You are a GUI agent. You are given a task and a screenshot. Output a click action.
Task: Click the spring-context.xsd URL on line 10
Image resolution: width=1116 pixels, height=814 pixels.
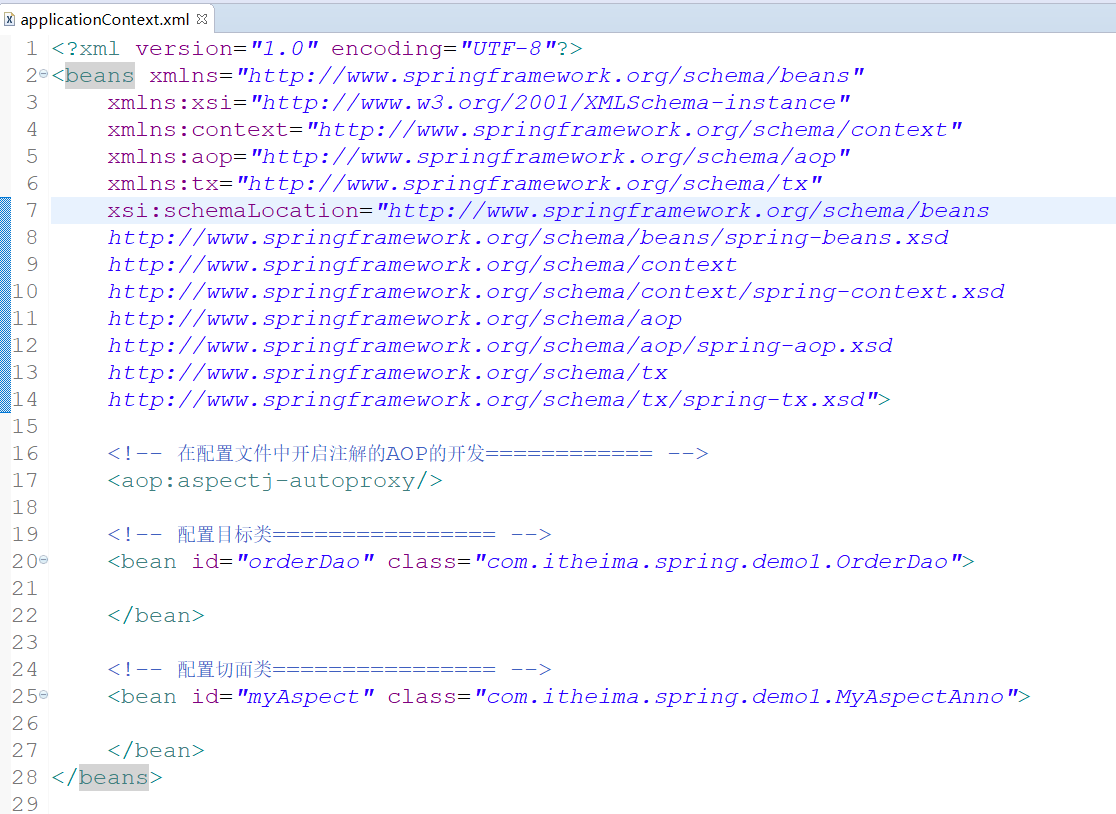pyautogui.click(x=556, y=292)
